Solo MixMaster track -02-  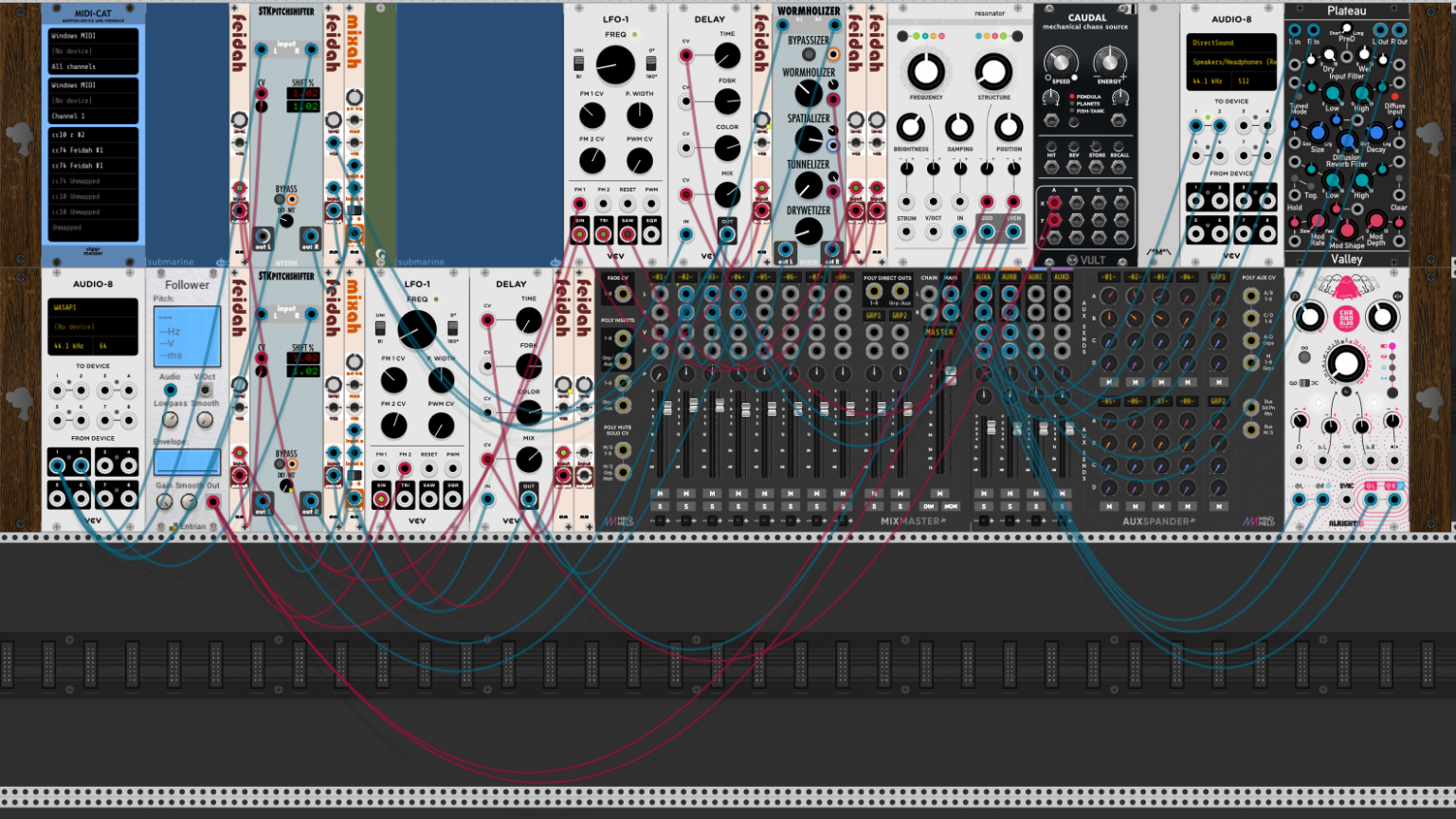click(686, 507)
